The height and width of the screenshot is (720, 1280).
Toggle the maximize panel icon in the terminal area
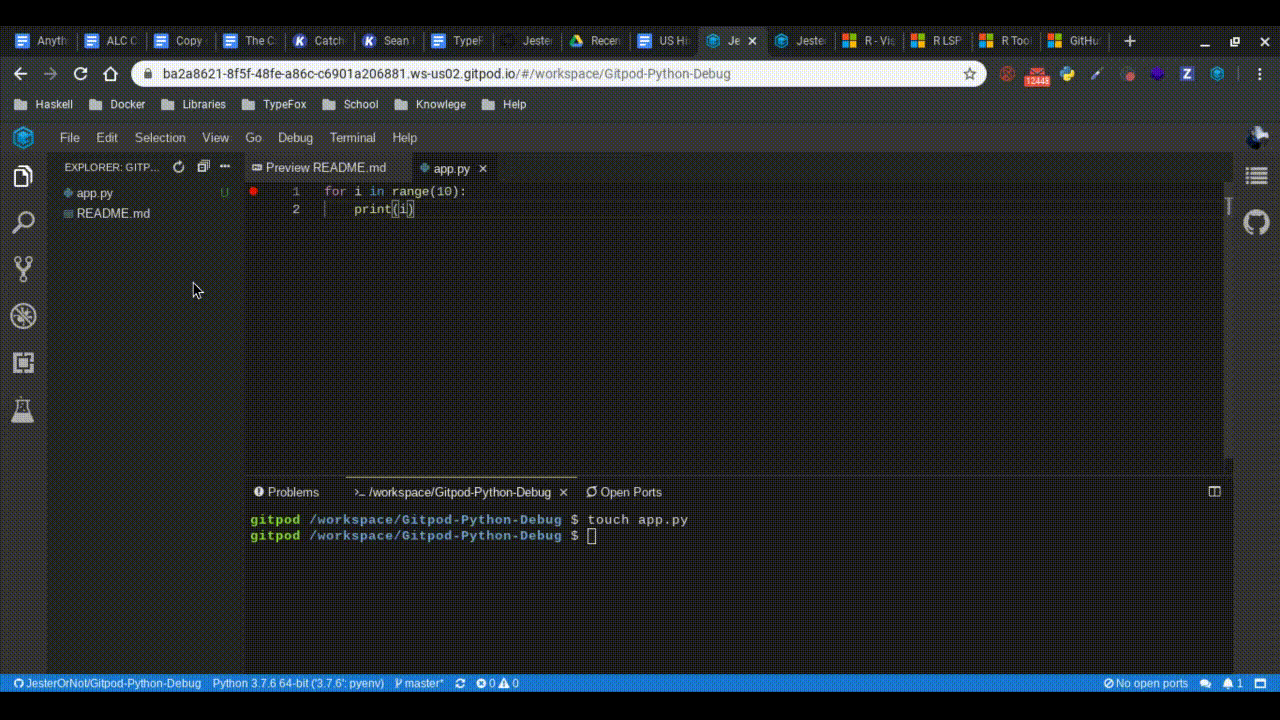(x=1214, y=491)
